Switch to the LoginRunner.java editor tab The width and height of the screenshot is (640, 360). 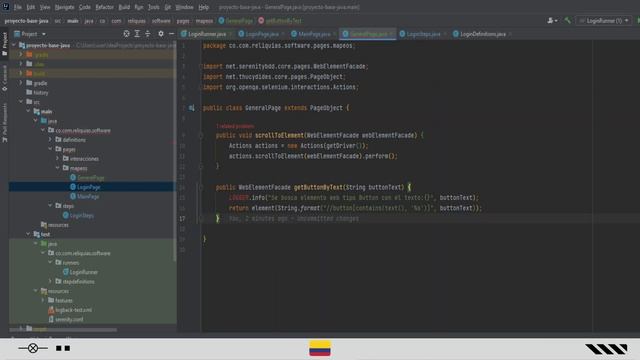click(x=206, y=34)
